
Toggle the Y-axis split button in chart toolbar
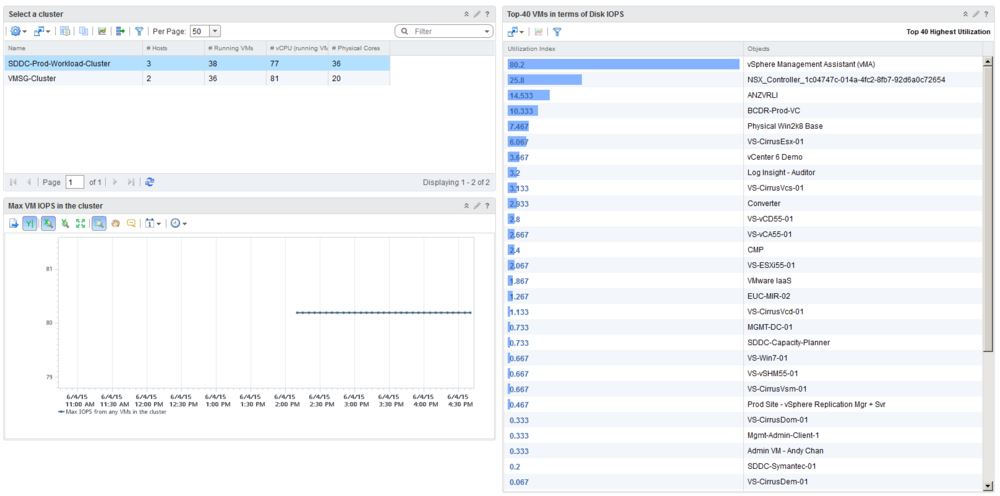click(x=30, y=223)
